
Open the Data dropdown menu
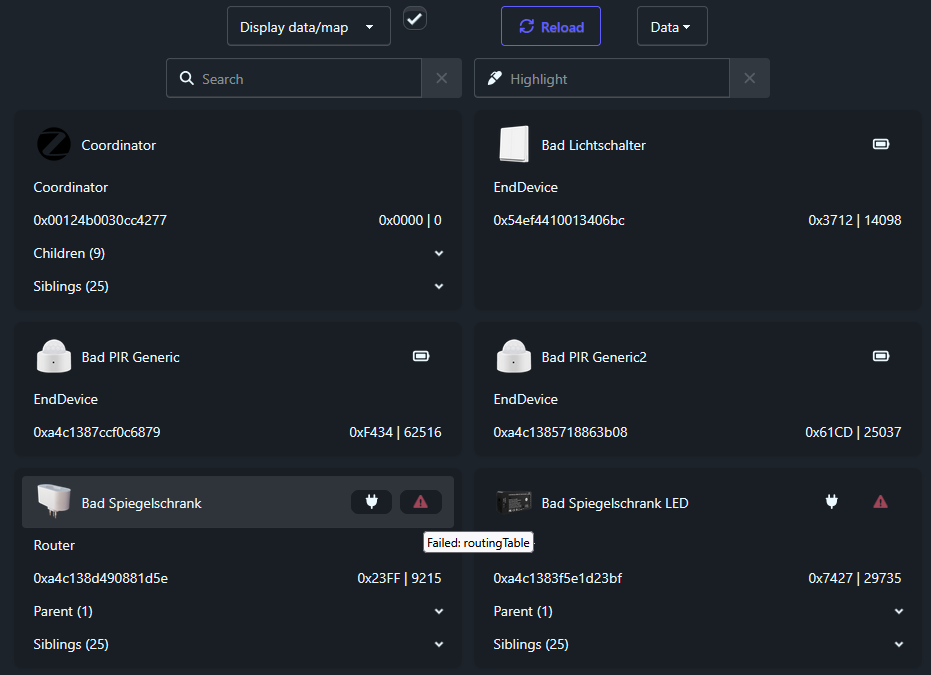(x=672, y=26)
